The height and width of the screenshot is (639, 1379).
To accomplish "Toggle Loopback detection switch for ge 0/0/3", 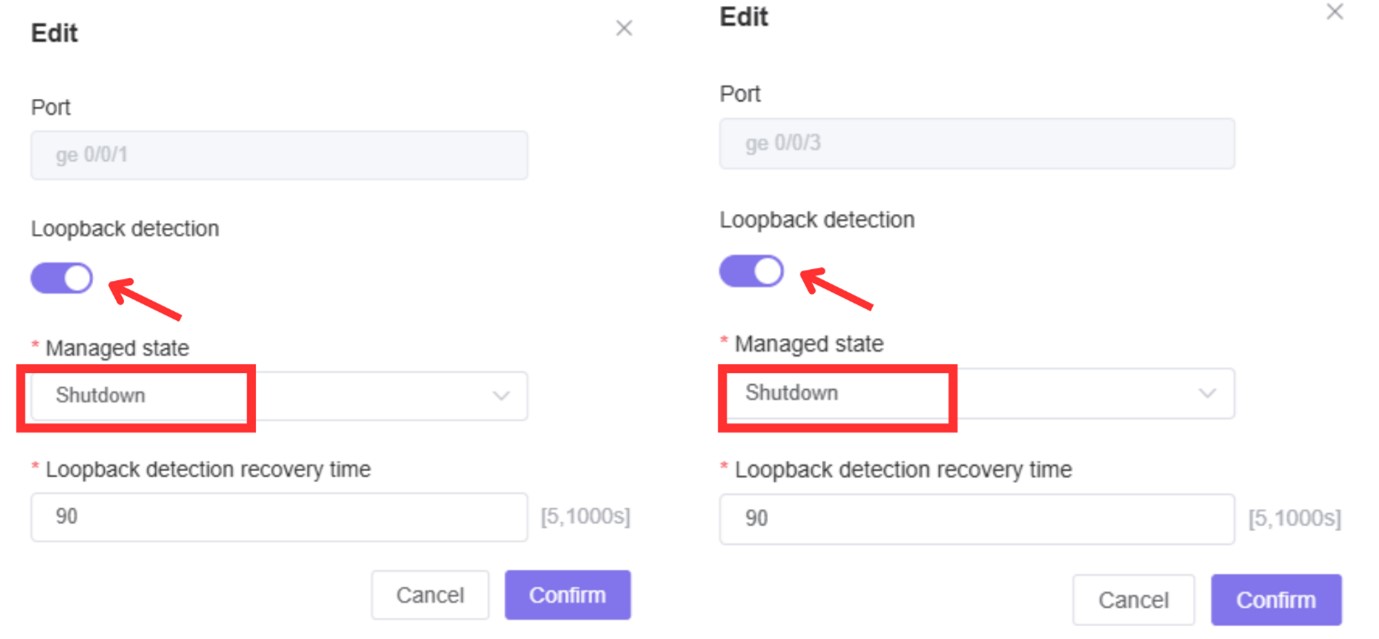I will 751,271.
